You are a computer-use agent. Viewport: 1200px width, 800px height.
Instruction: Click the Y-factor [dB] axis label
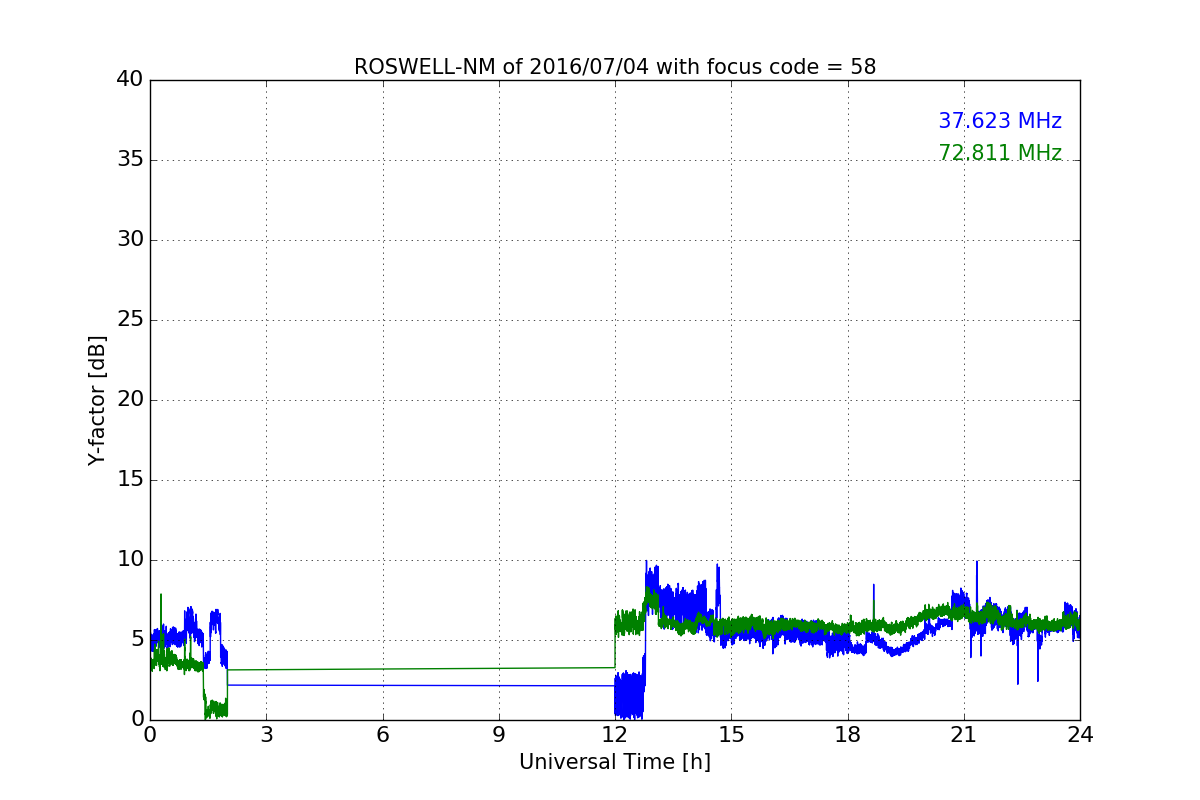point(97,400)
